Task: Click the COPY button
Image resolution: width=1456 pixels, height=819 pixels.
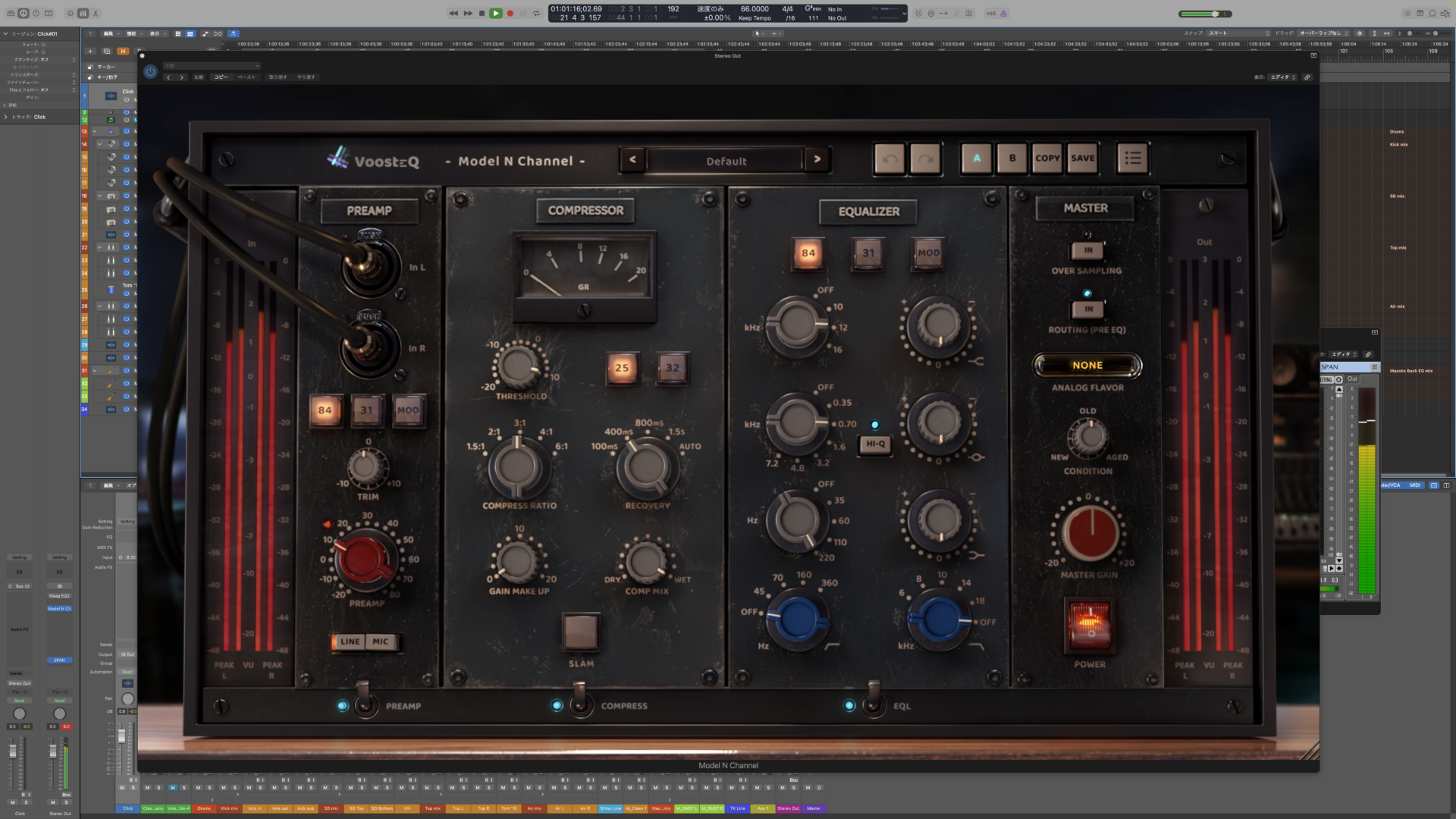Action: (1047, 158)
